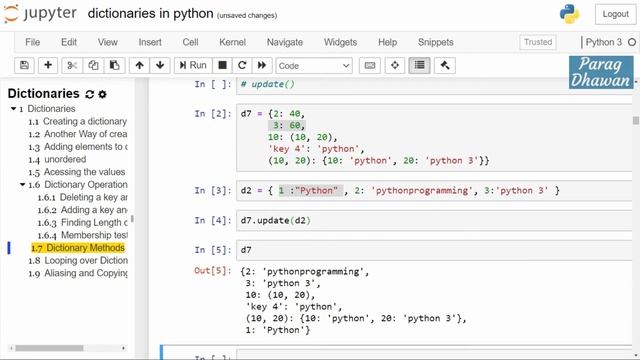Go to 1.6.2 Adding a key section
This screenshot has height=360, width=640.
coord(82,210)
